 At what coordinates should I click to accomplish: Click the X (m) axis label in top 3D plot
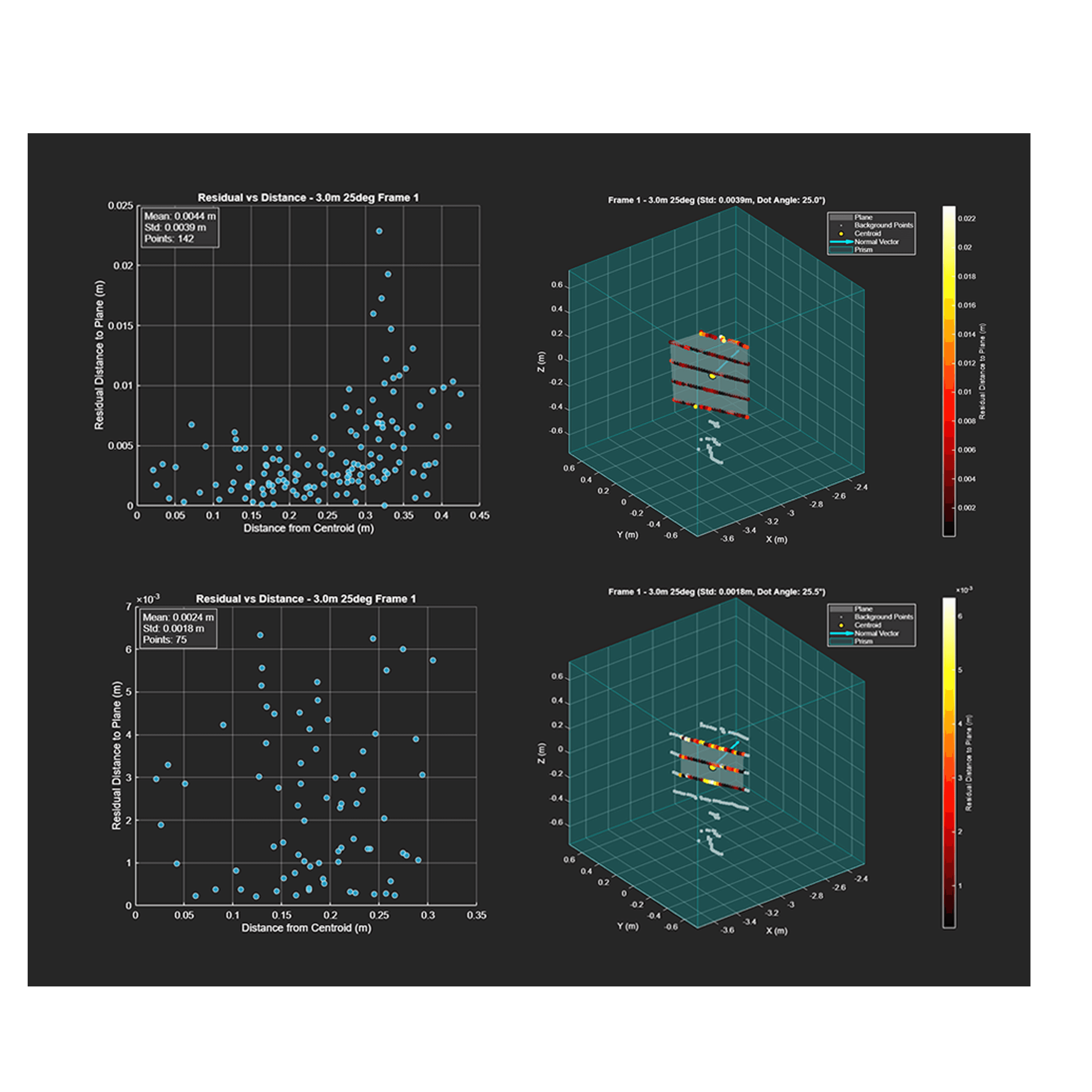coord(776,539)
